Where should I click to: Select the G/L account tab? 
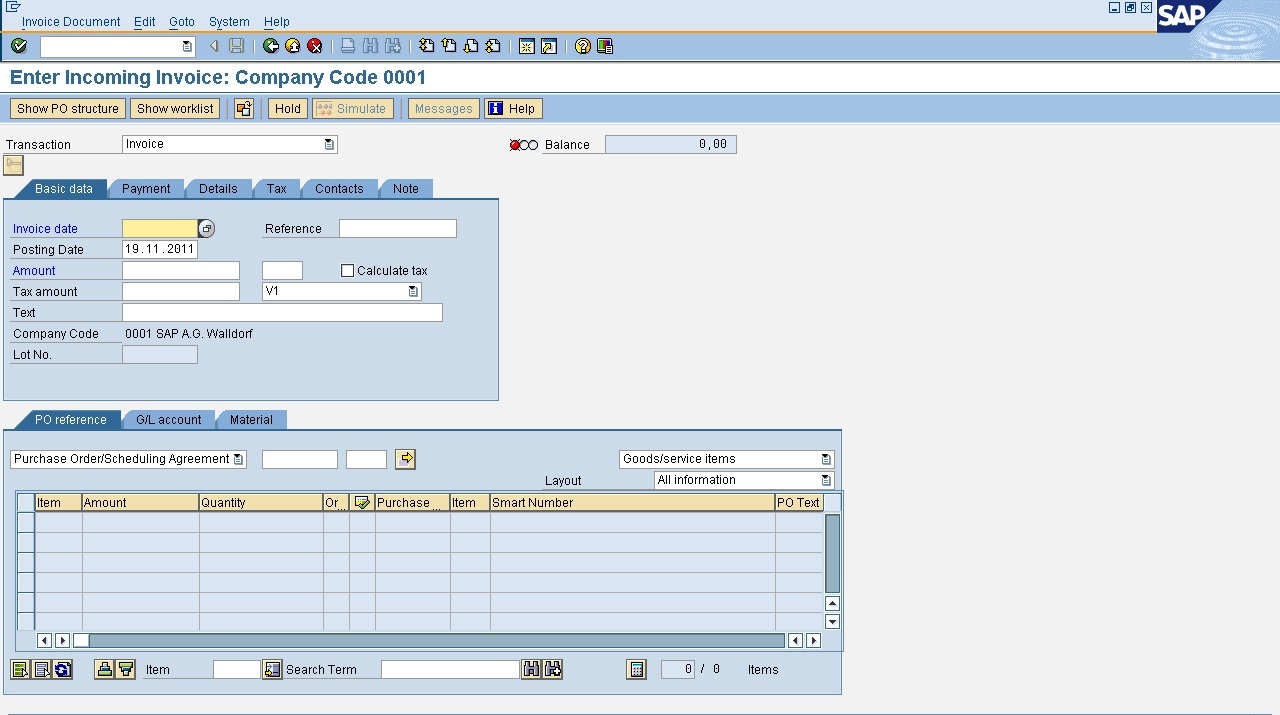(x=169, y=420)
